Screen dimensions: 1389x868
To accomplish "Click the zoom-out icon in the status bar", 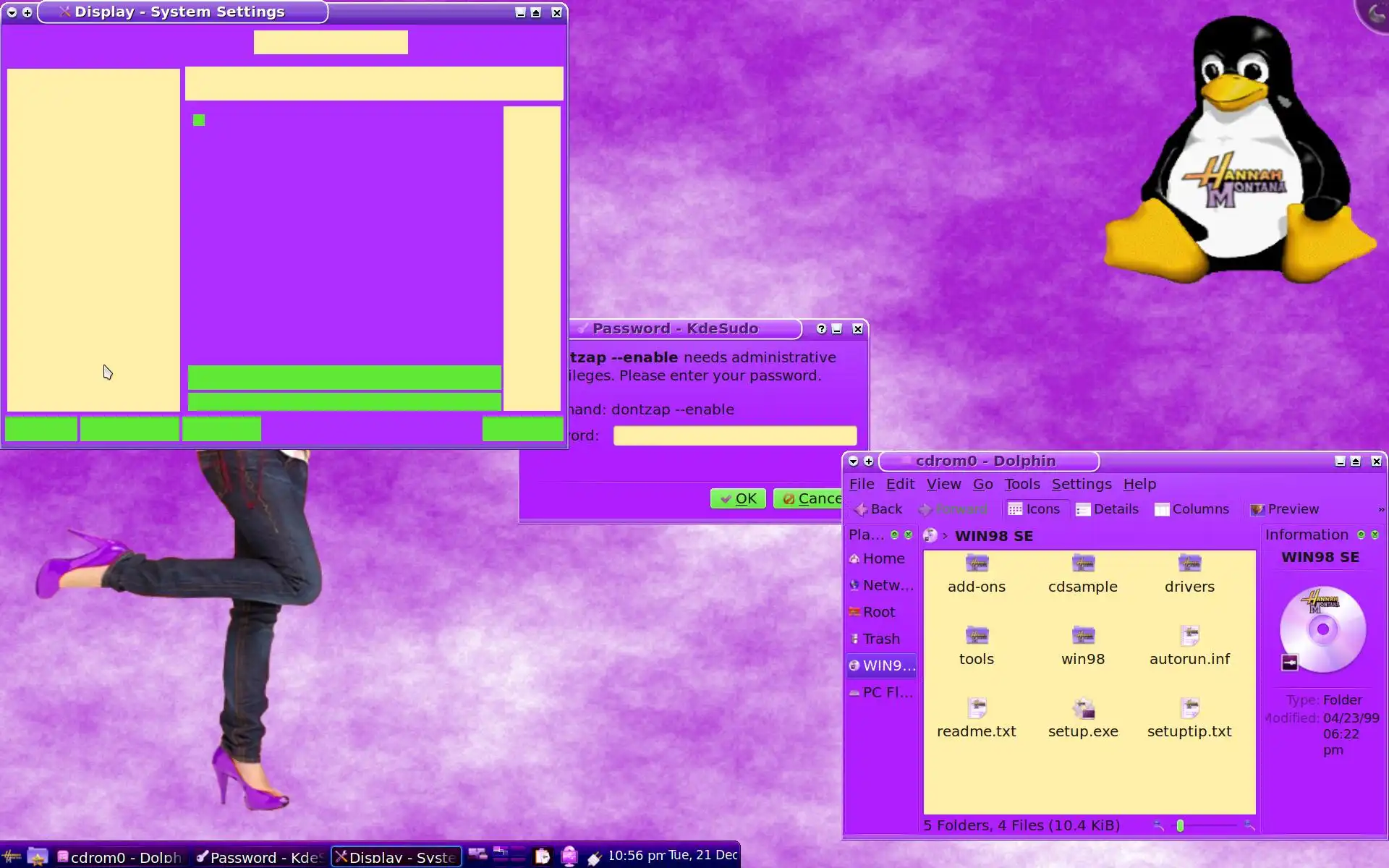I will click(1158, 825).
